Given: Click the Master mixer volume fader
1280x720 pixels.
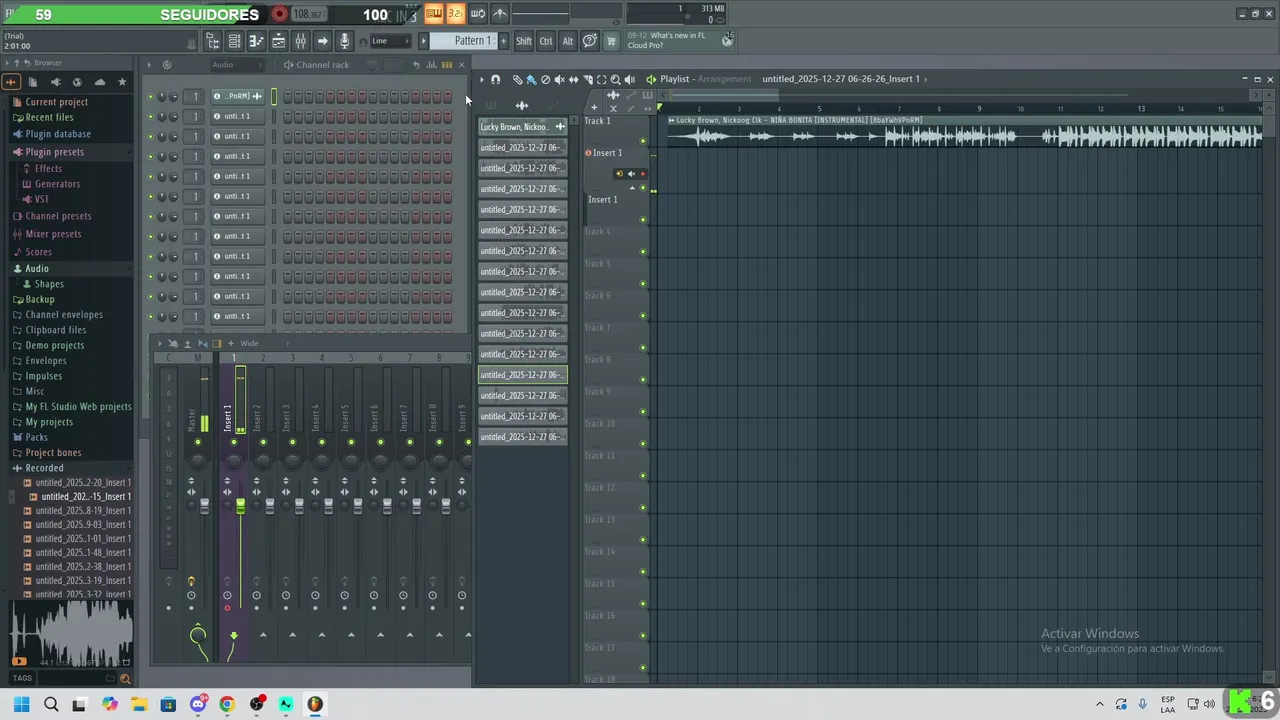Looking at the screenshot, I should [x=205, y=506].
